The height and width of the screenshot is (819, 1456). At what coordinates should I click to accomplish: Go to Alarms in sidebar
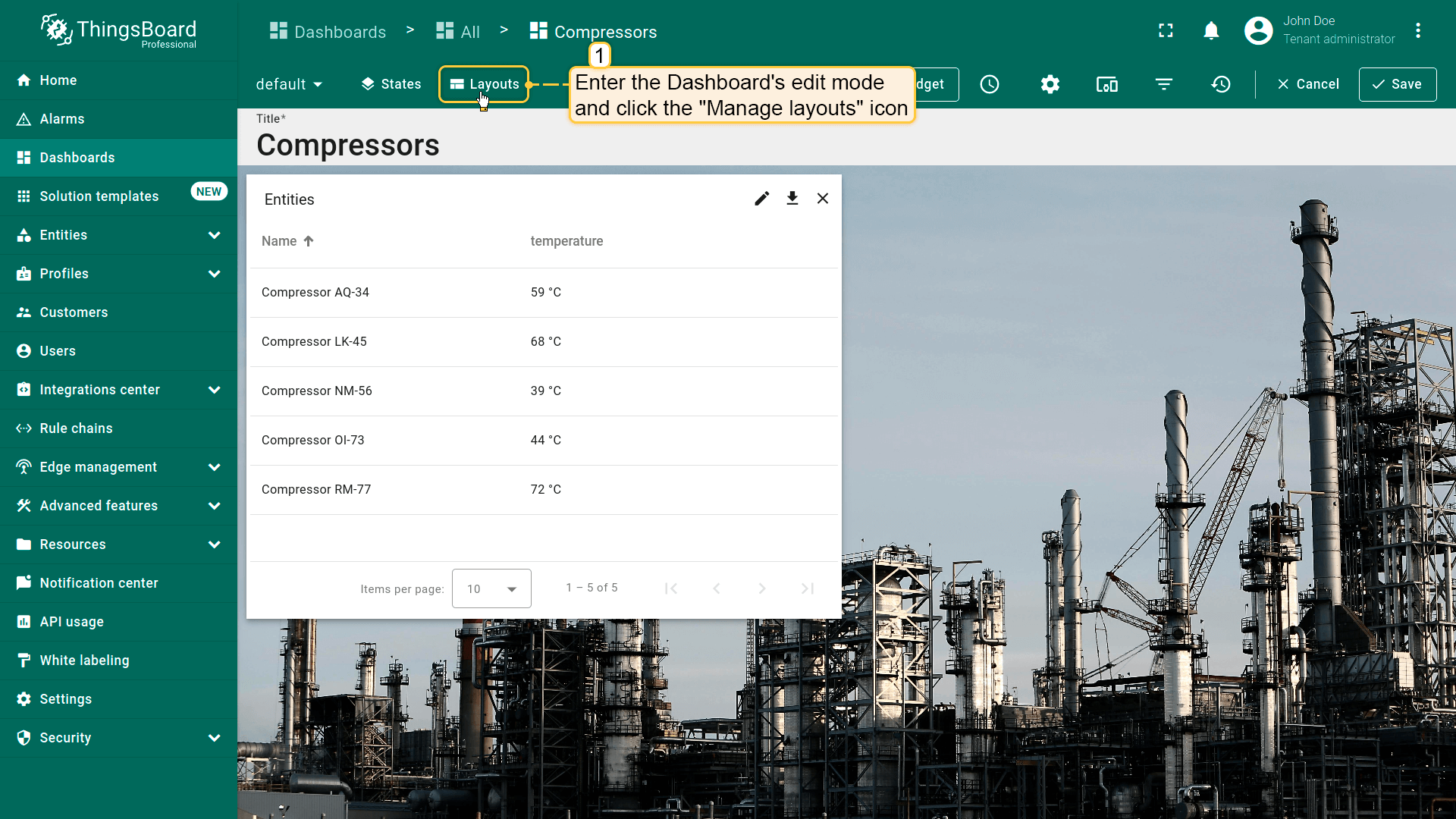62,119
